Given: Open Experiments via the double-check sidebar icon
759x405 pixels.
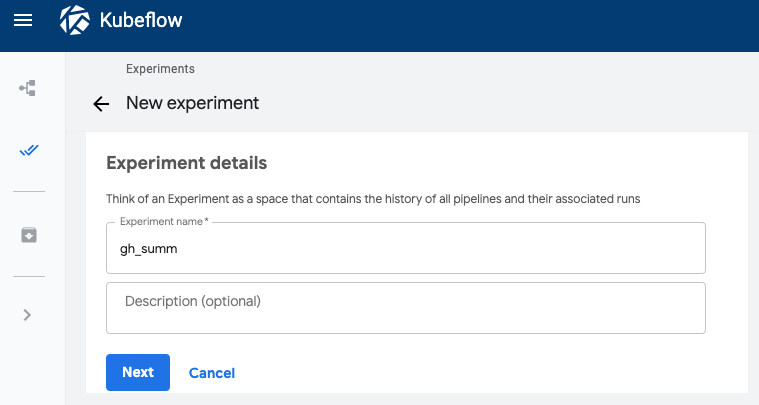Looking at the screenshot, I should 28,151.
